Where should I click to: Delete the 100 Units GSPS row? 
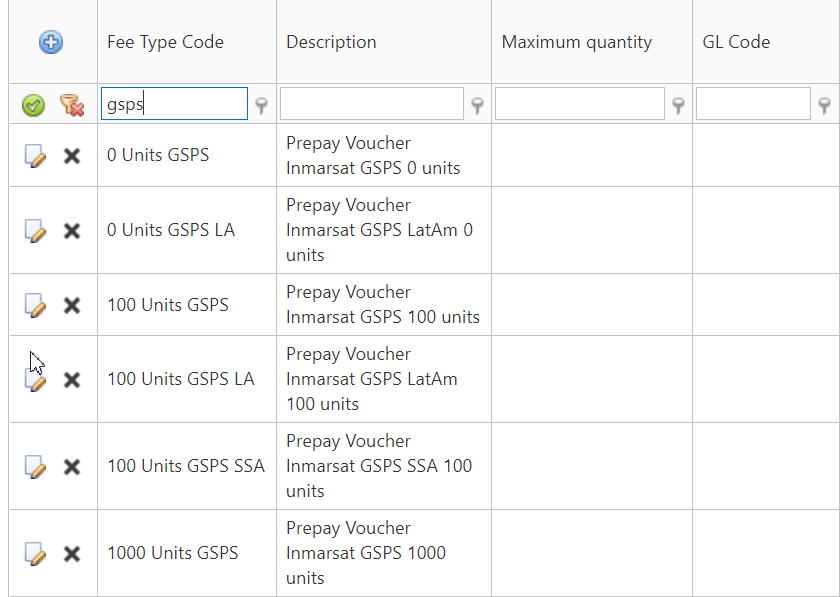tap(72, 305)
